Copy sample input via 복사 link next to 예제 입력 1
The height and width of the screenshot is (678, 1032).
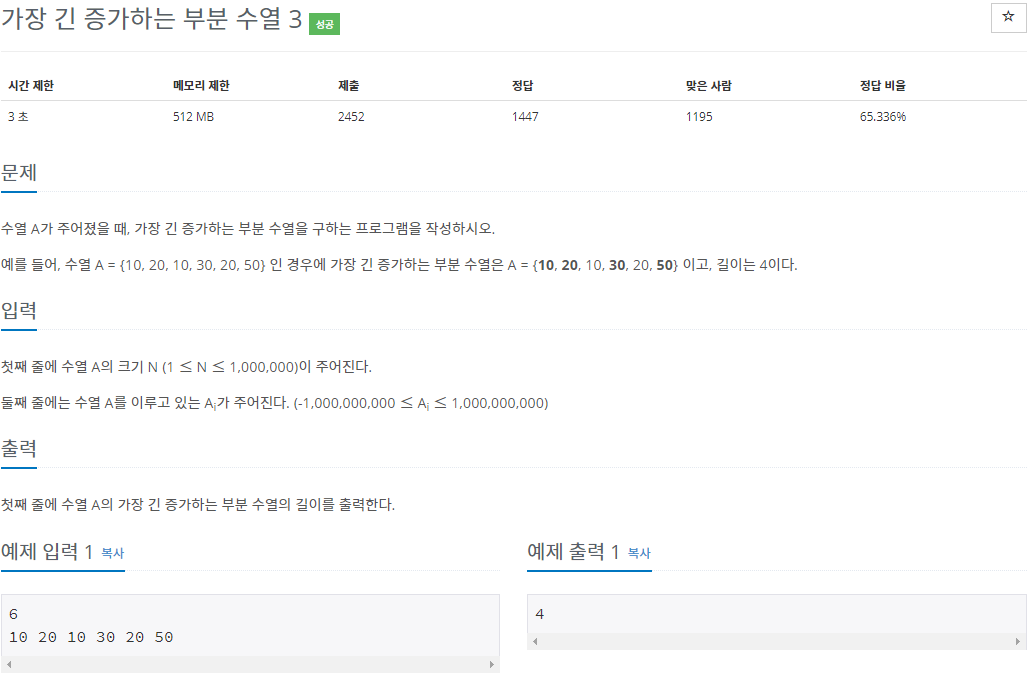point(113,556)
